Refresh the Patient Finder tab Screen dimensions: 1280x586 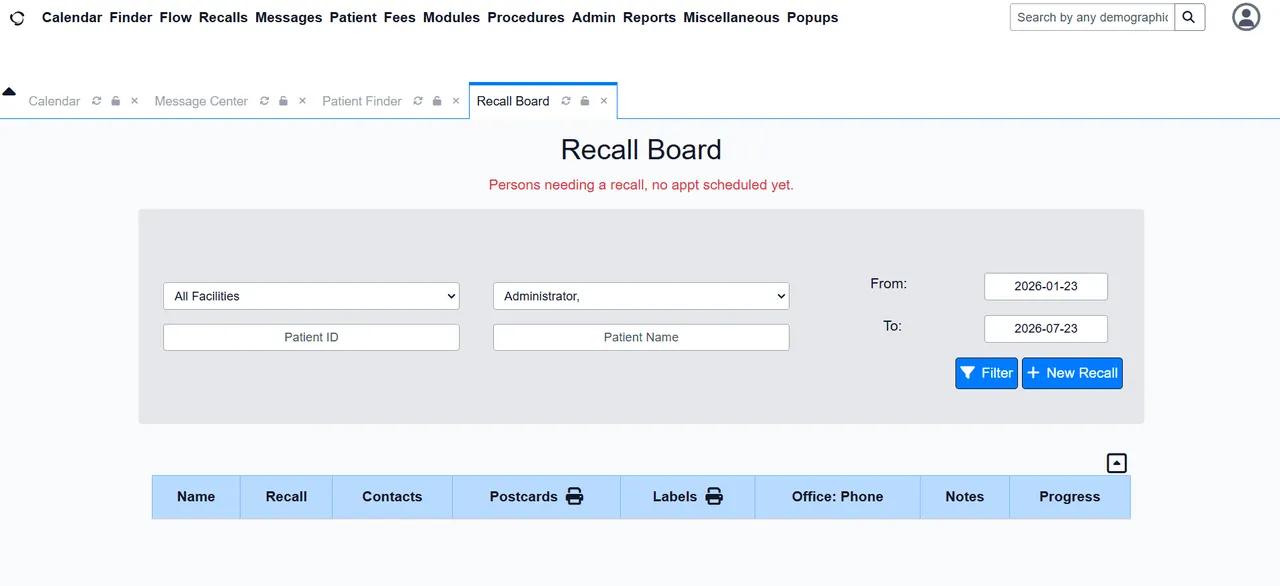[x=418, y=101]
